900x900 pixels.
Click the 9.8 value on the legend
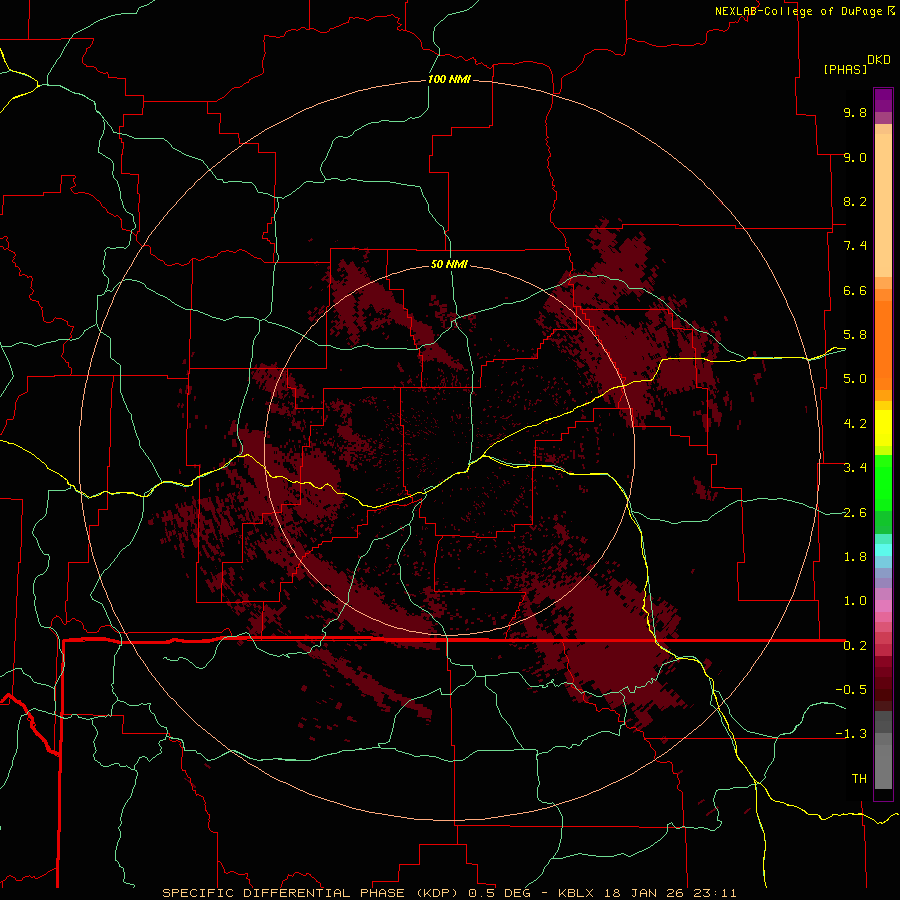point(855,112)
